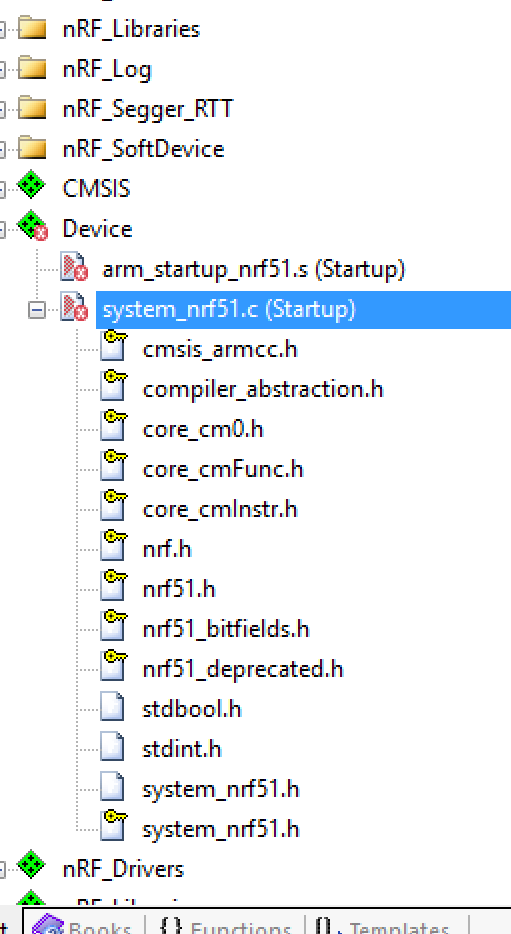Viewport: 511px width, 934px height.
Task: Switch to the Functions tab
Action: pos(225,925)
